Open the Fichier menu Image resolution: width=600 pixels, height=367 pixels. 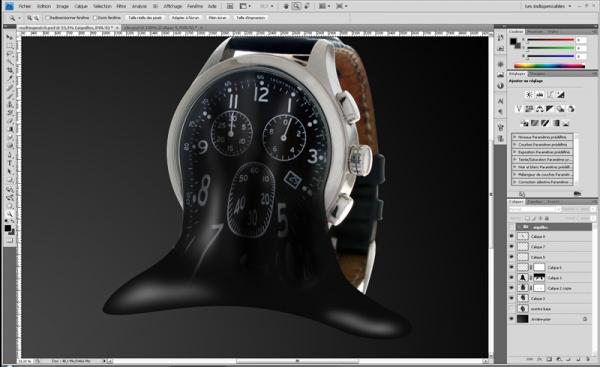25,6
